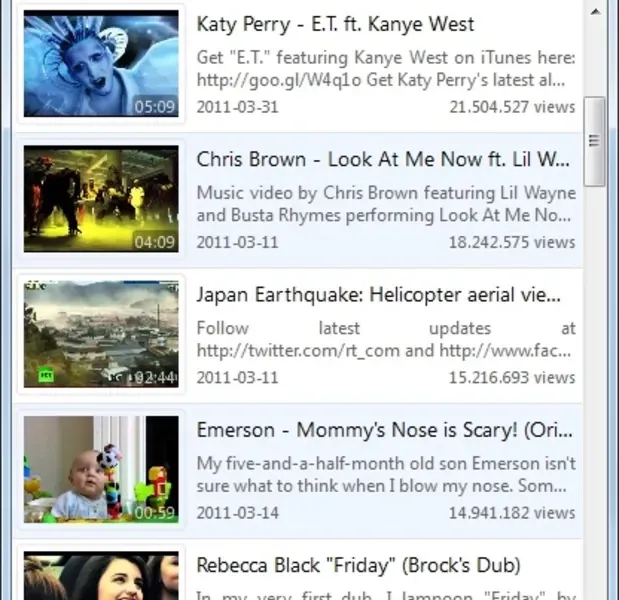Click description starting 'Follow latest updates at'
Screen dimensions: 619x600
pyautogui.click(x=386, y=339)
